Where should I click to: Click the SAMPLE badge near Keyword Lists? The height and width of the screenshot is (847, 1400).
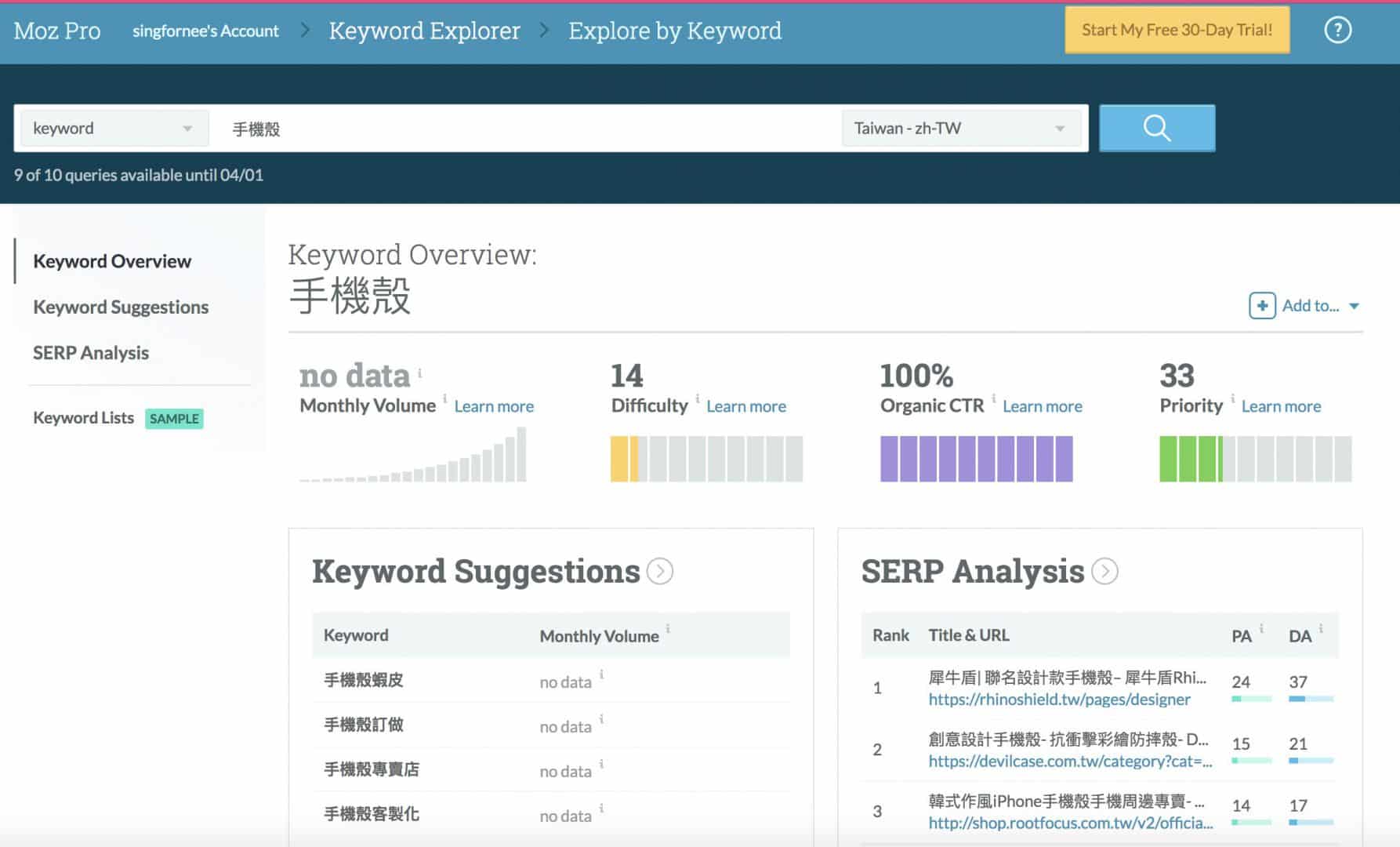coord(174,419)
